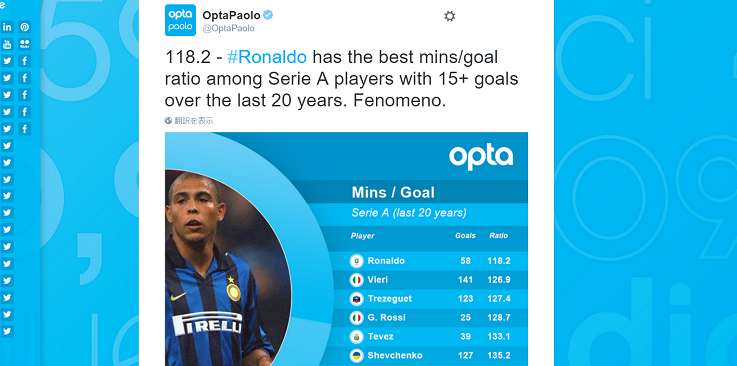Click the topmost Facebook icon in sidebar
Image resolution: width=737 pixels, height=366 pixels.
[x=24, y=61]
